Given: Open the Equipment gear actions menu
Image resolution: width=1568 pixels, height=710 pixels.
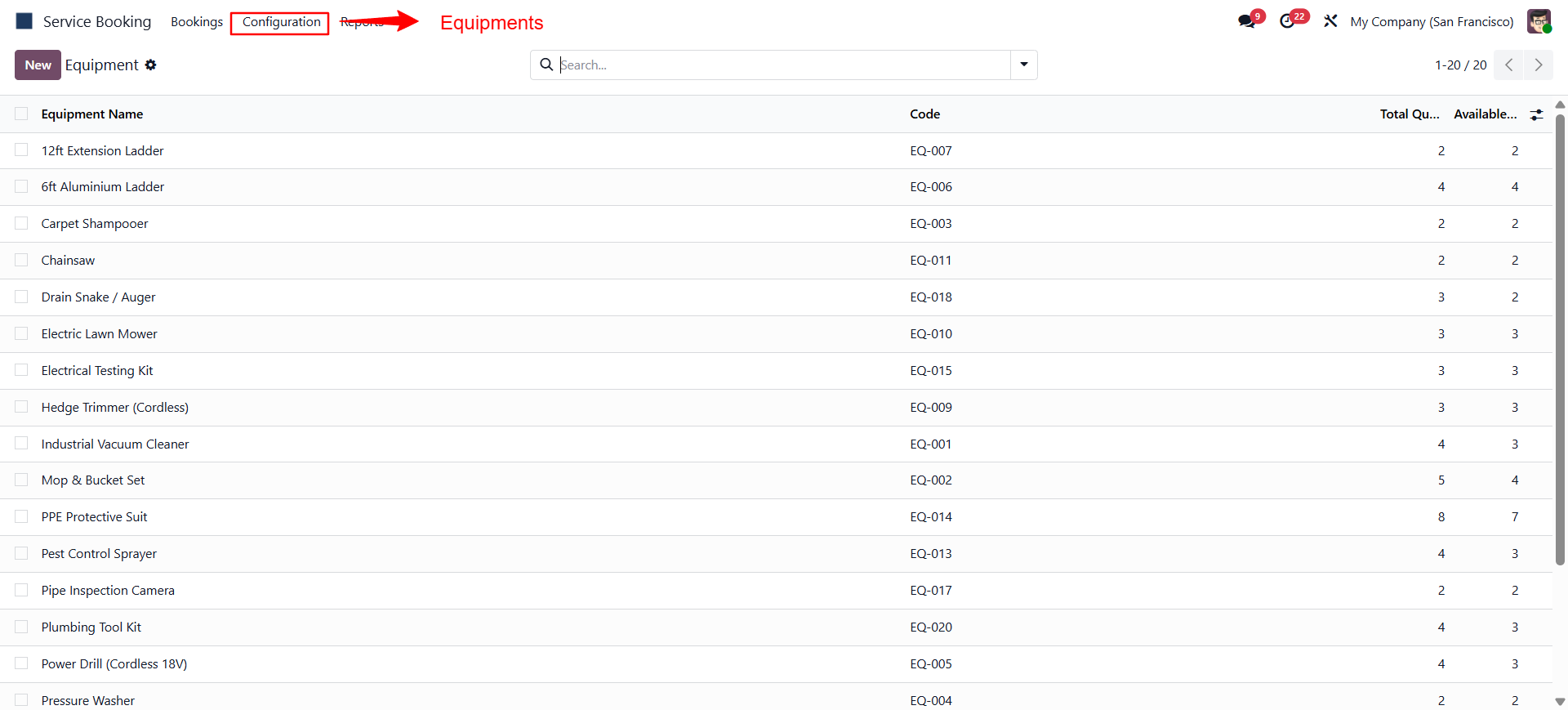Looking at the screenshot, I should pyautogui.click(x=150, y=65).
